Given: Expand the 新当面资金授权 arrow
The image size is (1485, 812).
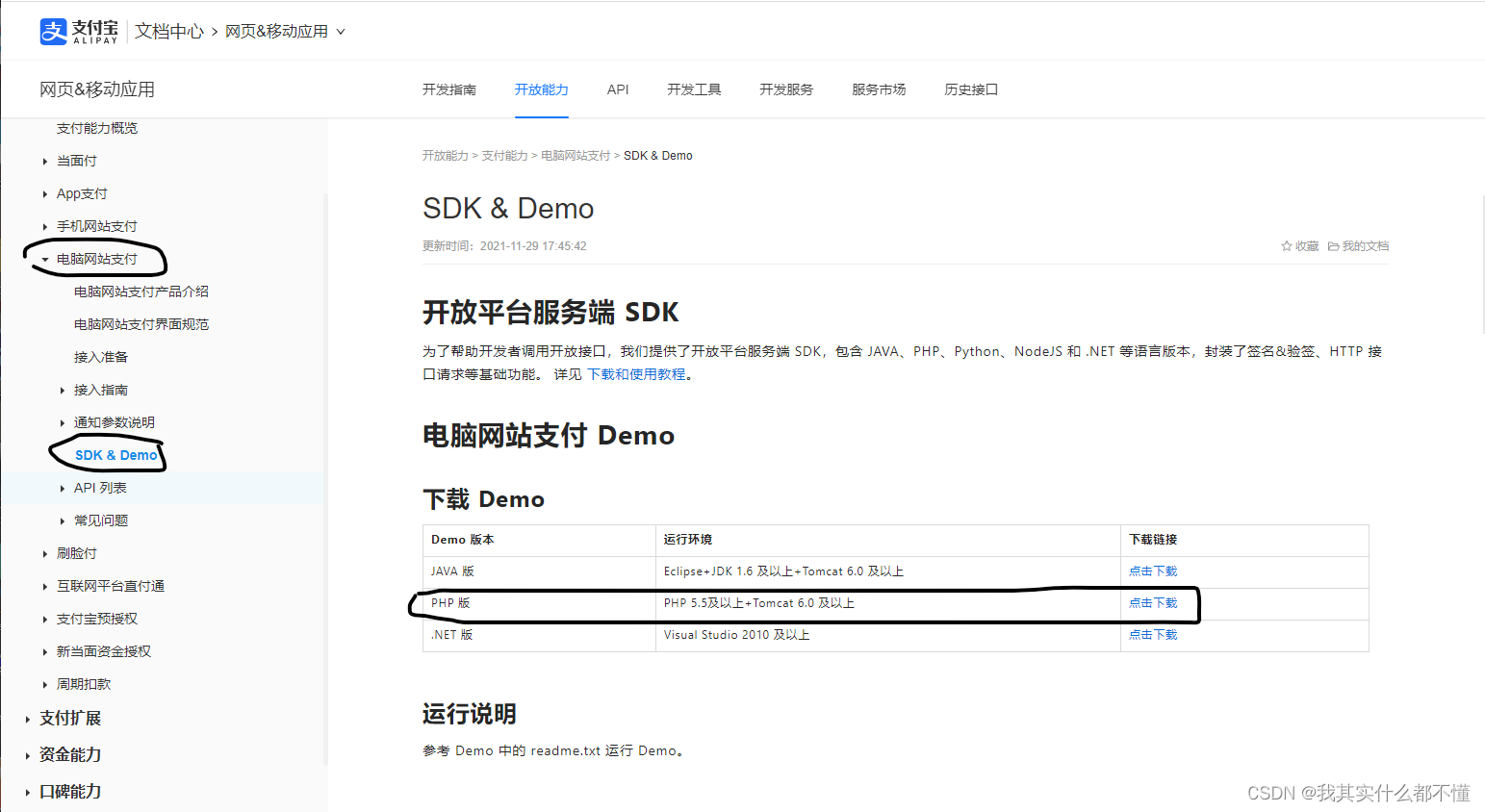Looking at the screenshot, I should (x=45, y=652).
